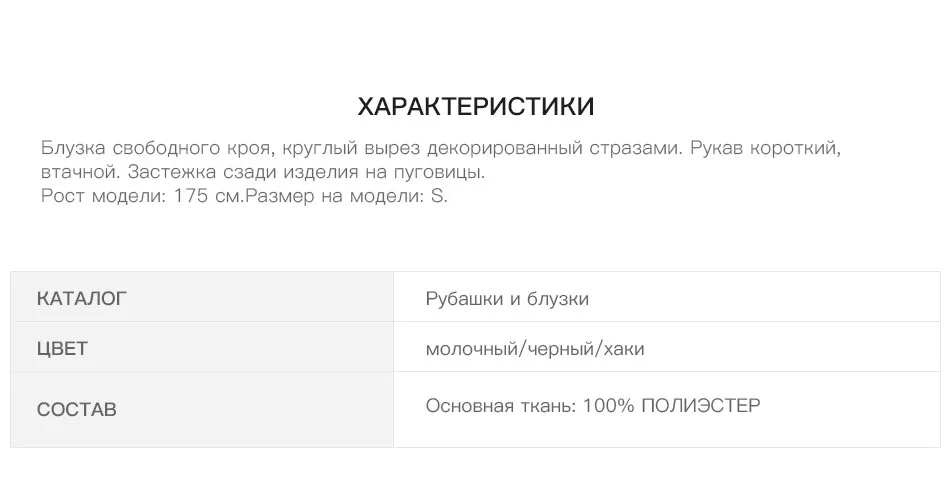Click the ЦВЕТ row label
This screenshot has height=479, width=950.
point(62,349)
